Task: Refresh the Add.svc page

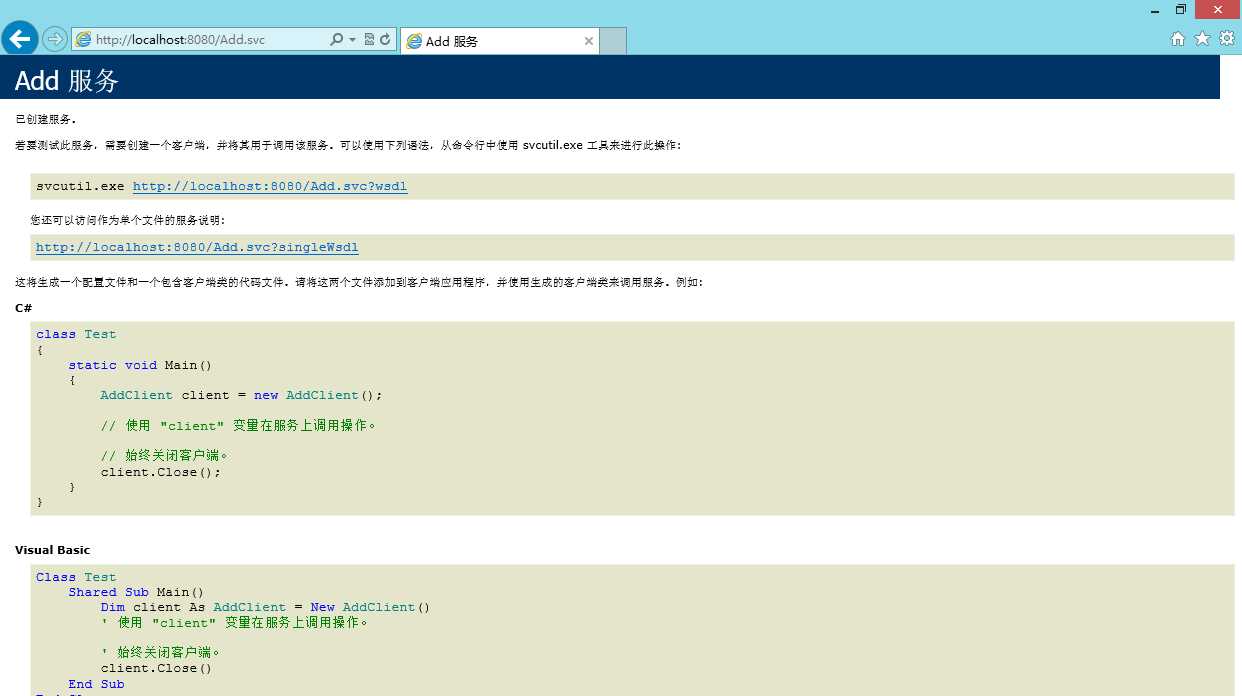Action: 385,39
